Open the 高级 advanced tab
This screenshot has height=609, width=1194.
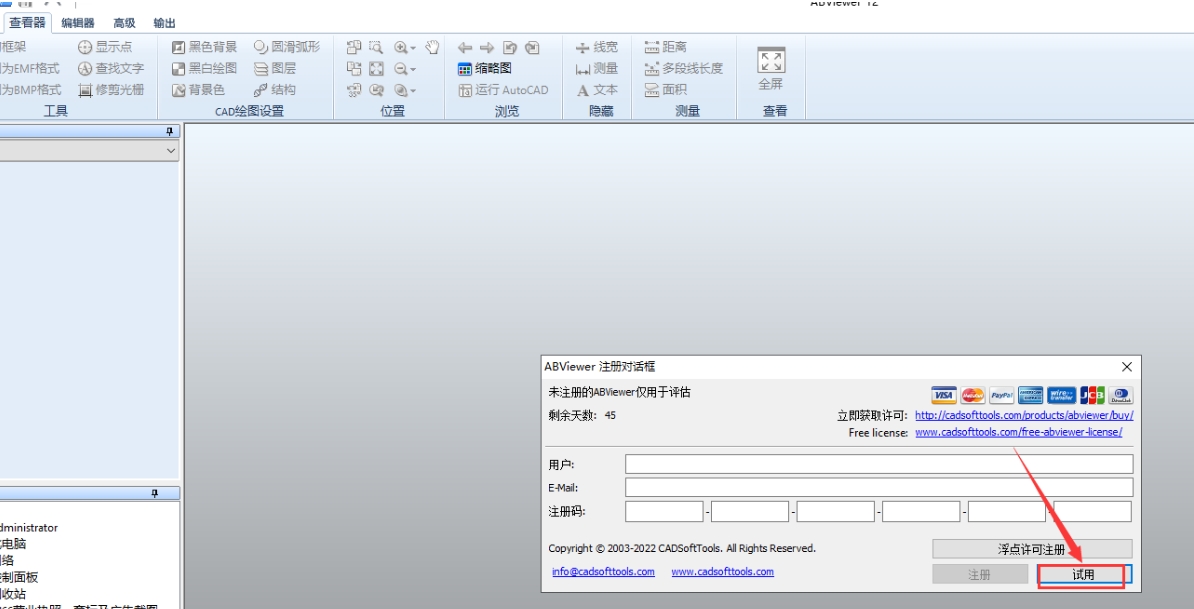point(124,23)
